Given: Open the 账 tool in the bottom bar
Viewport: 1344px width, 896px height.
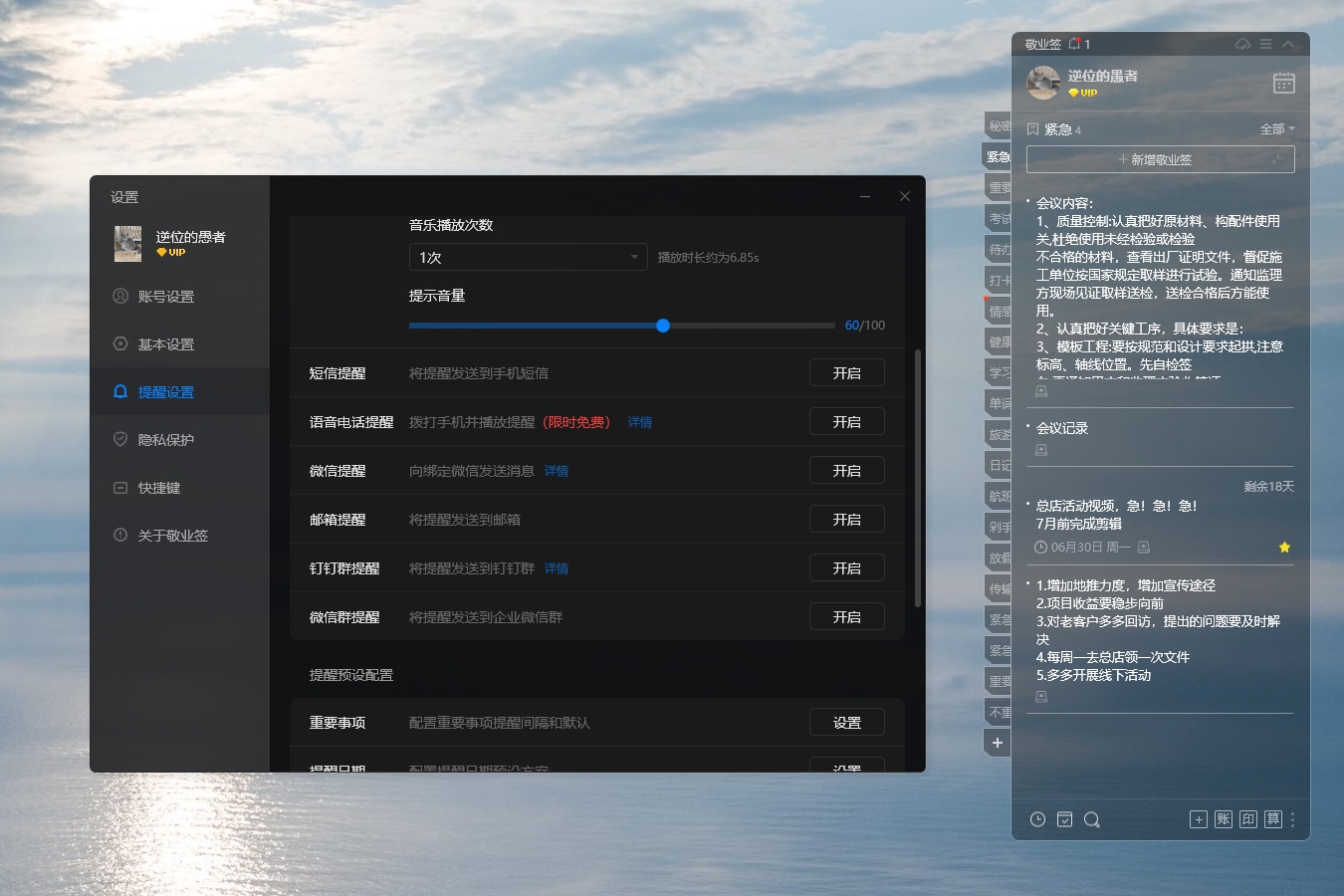Looking at the screenshot, I should pos(1224,819).
